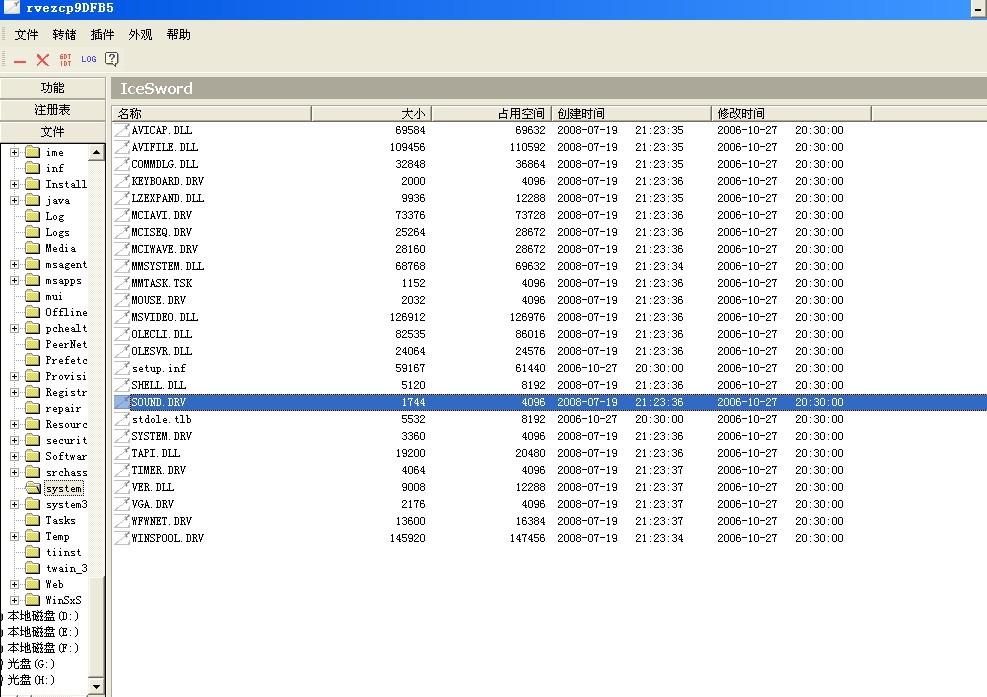Image resolution: width=987 pixels, height=697 pixels.
Task: Sort by the 创建时间 column header
Action: coord(631,113)
